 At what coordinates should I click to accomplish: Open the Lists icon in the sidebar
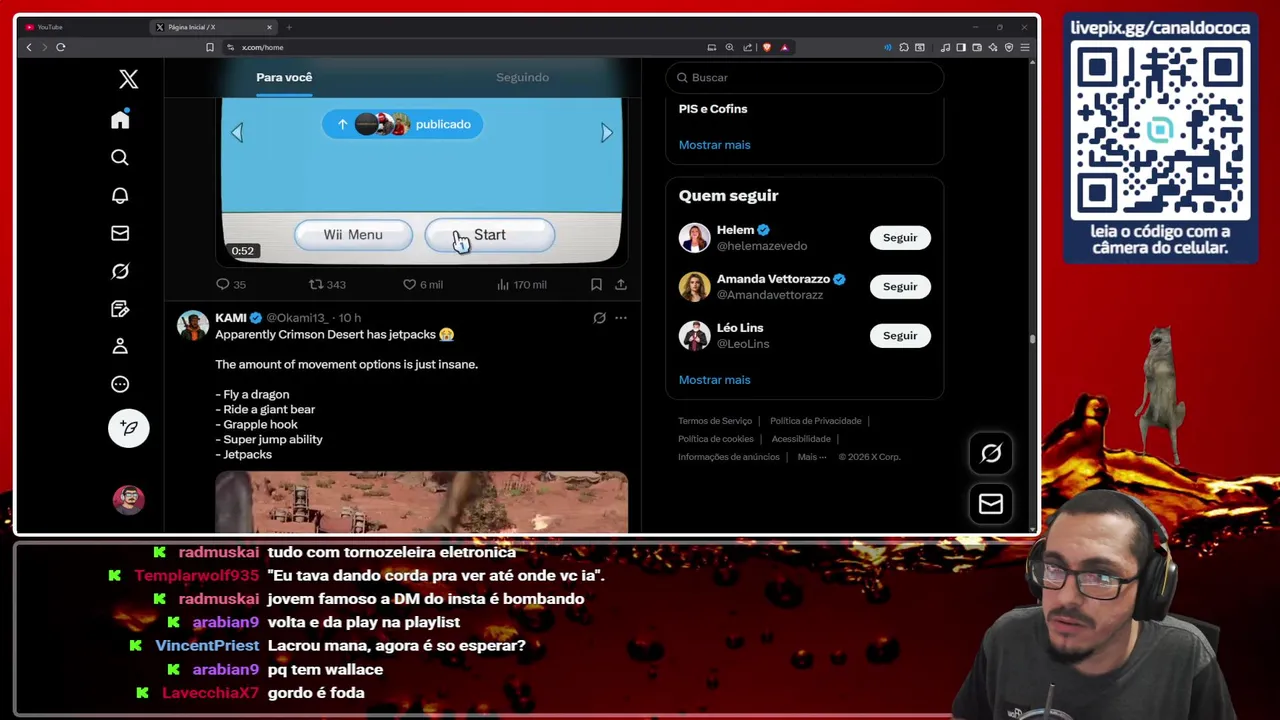[x=120, y=309]
